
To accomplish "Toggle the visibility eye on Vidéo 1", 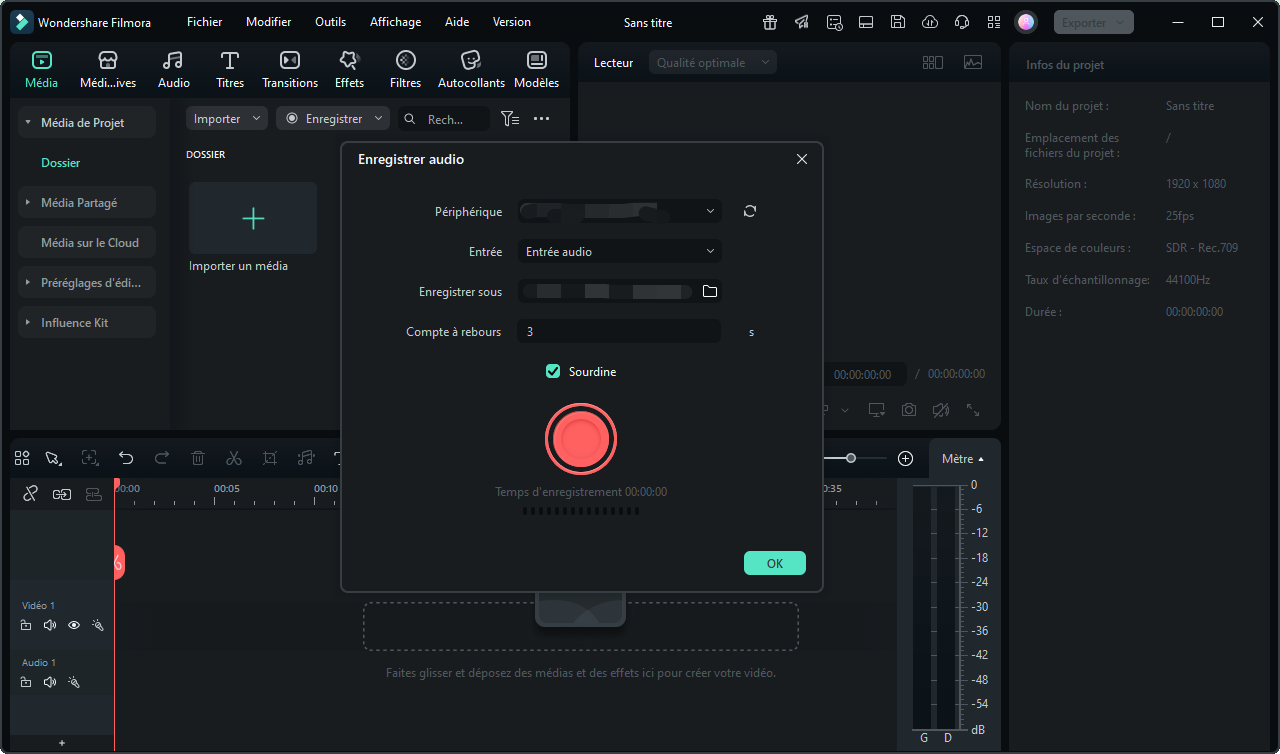I will tap(74, 625).
